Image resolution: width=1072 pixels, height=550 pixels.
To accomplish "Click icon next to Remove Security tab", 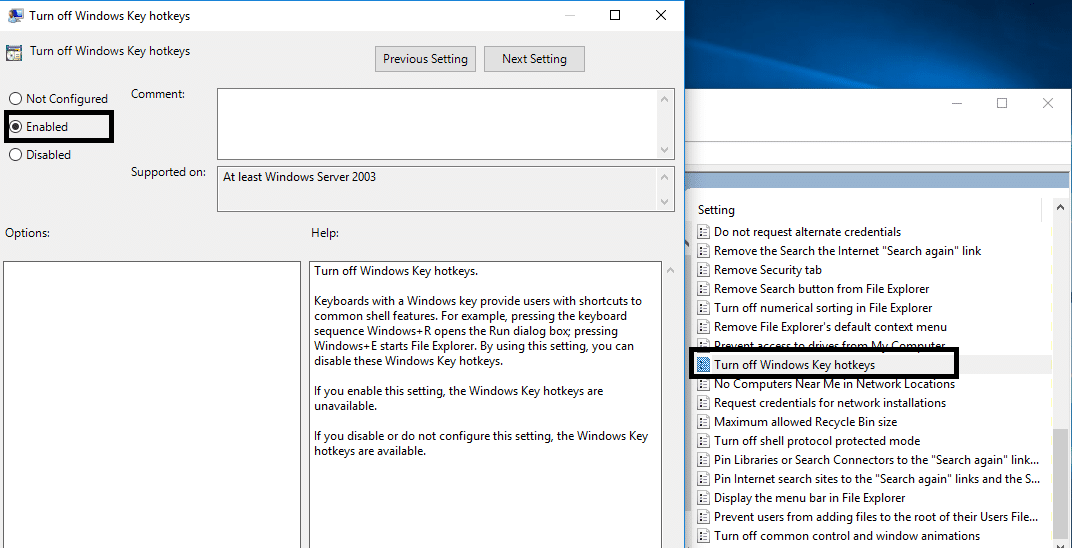I will point(704,270).
